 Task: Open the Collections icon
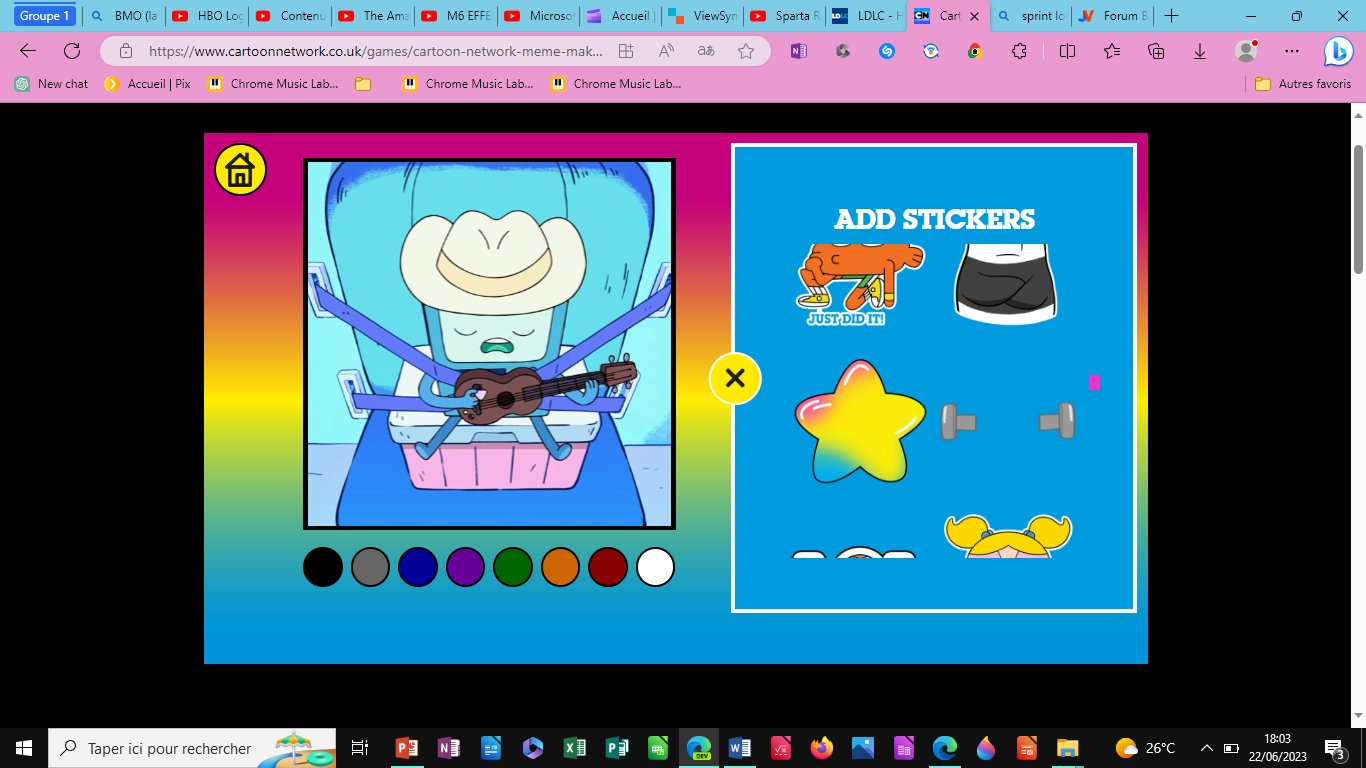(1156, 51)
